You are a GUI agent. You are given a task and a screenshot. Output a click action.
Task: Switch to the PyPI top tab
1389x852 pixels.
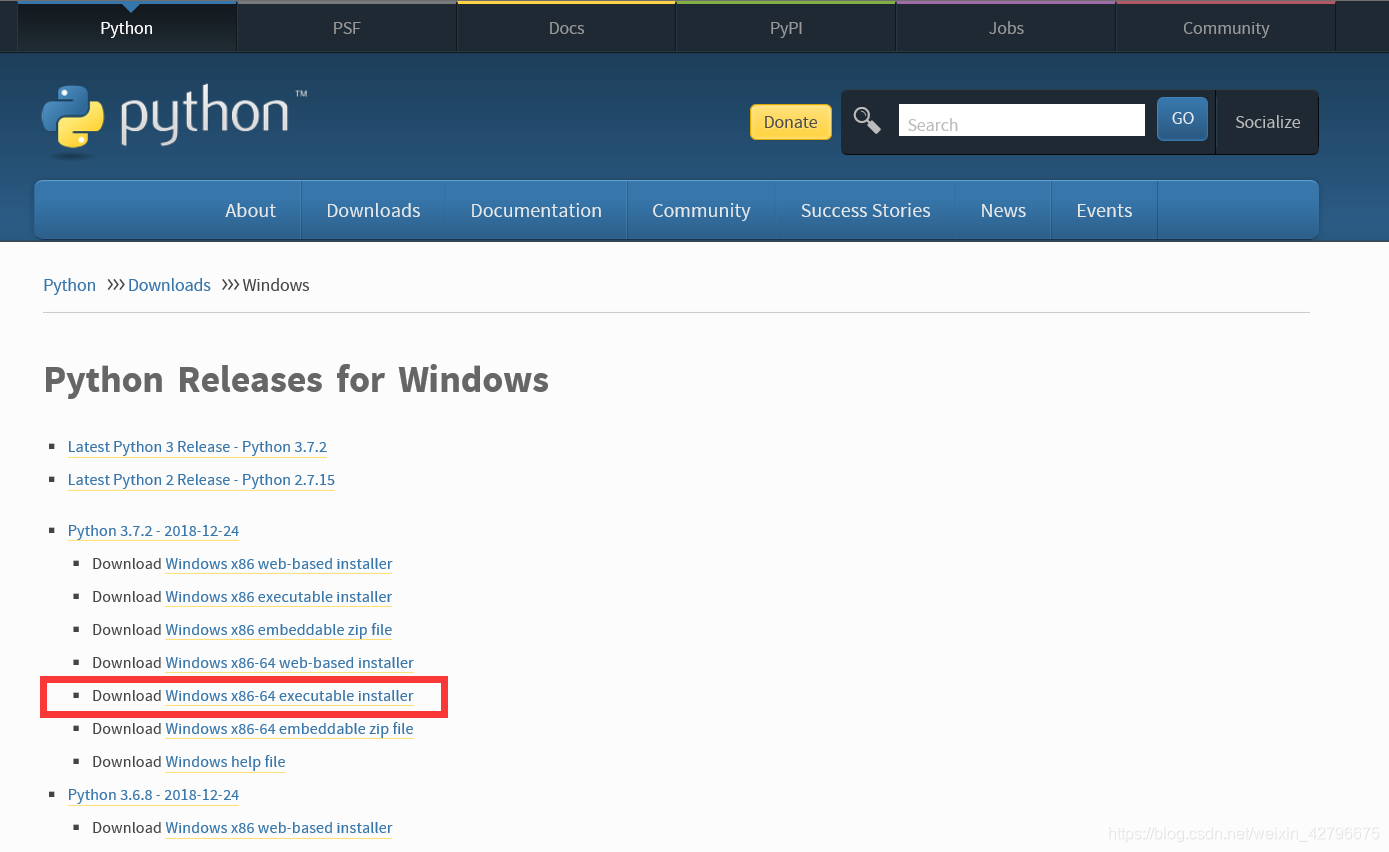pos(786,28)
